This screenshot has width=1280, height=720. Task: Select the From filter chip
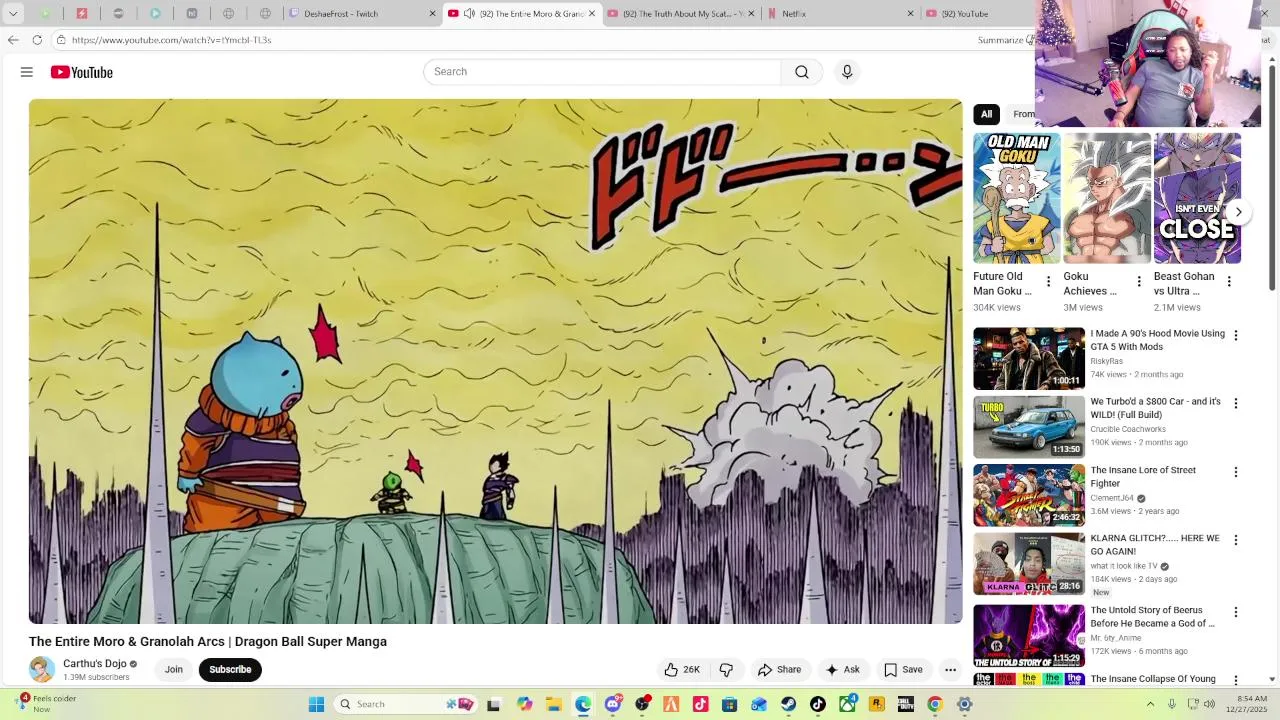1023,114
